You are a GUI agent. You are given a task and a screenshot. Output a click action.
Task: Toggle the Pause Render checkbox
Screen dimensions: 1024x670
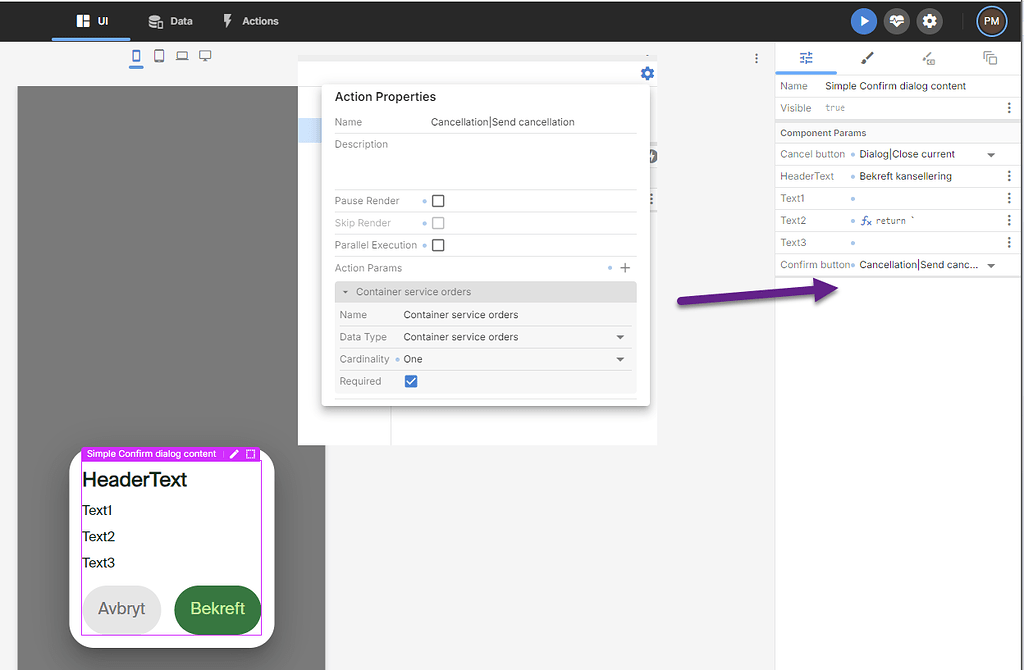[438, 201]
